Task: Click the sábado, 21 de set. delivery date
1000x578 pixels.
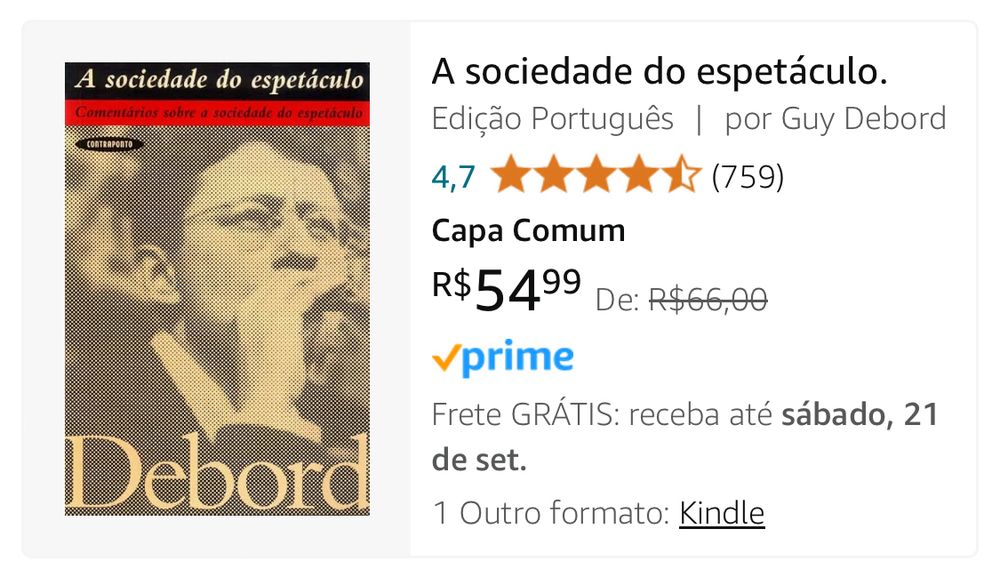Action: 685,437
